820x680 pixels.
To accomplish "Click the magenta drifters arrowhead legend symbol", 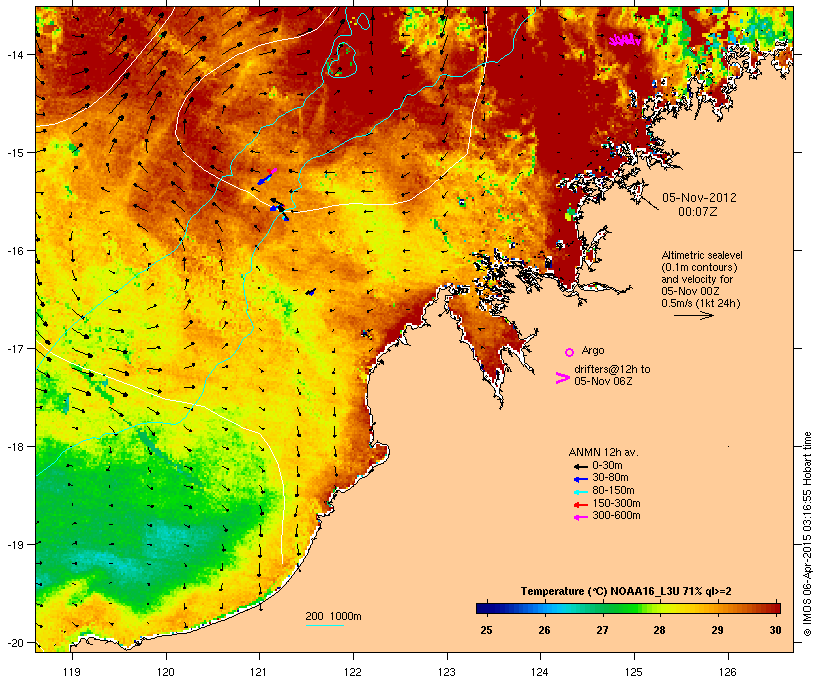I will 562,378.
